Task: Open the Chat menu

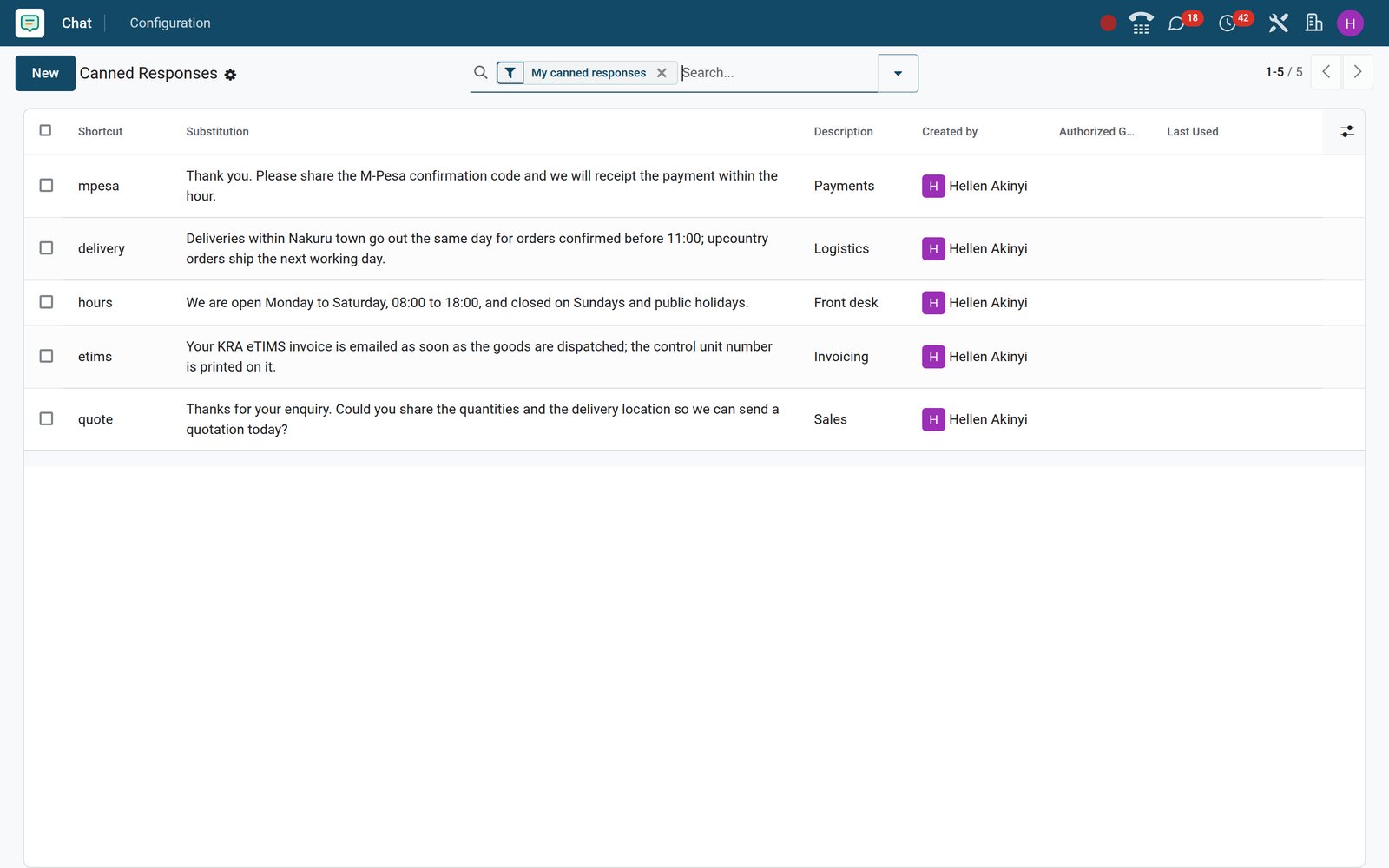Action: (x=76, y=23)
